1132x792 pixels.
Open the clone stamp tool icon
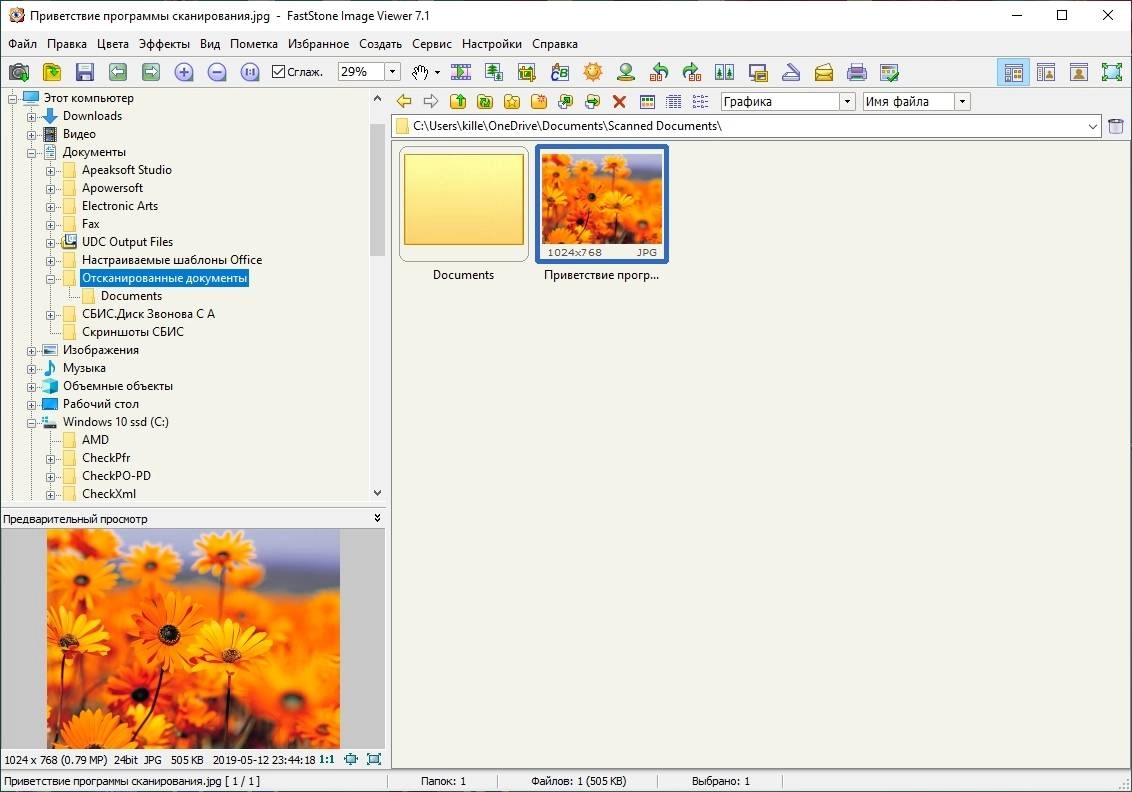[626, 72]
